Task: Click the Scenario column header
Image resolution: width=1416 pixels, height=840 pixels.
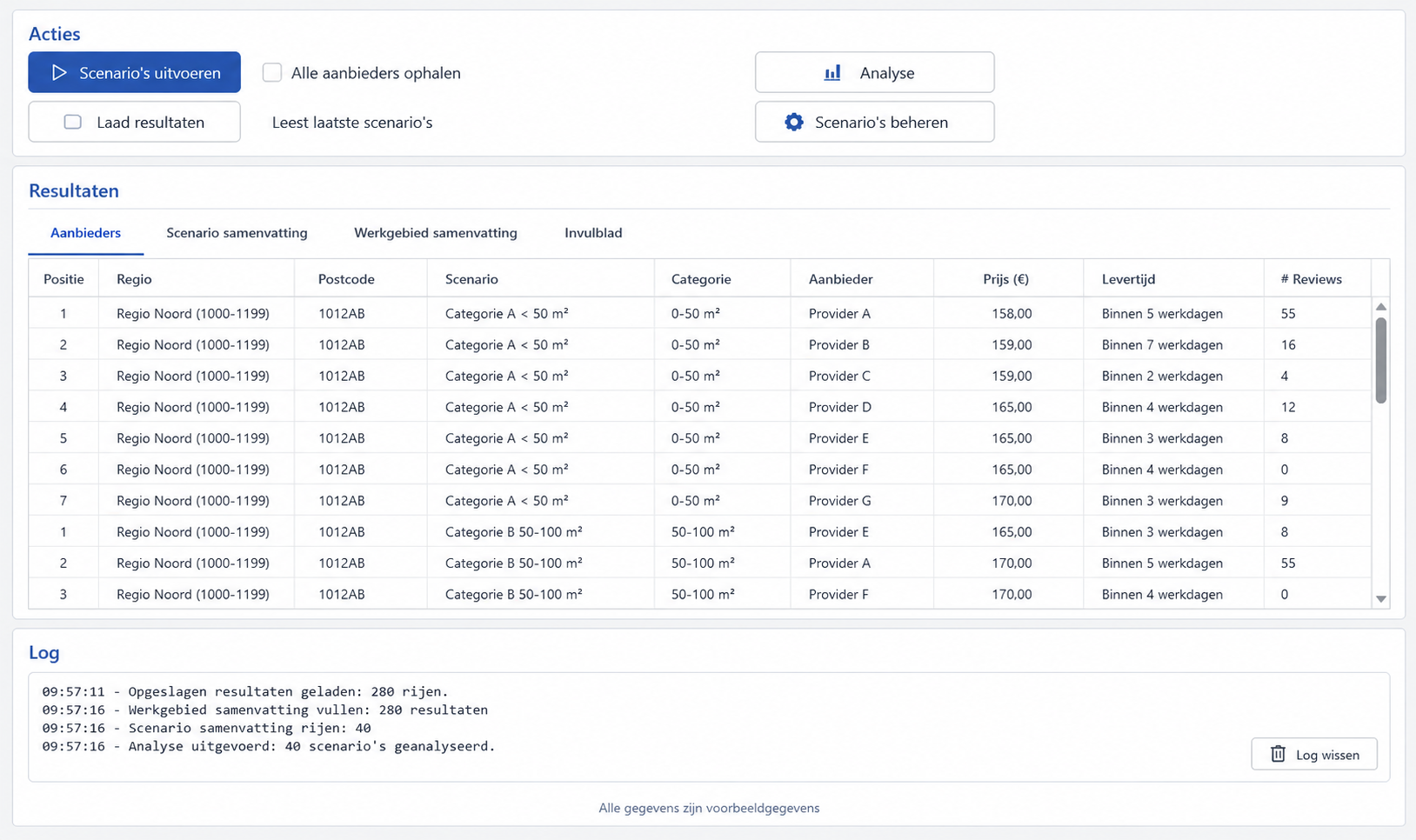Action: click(541, 279)
